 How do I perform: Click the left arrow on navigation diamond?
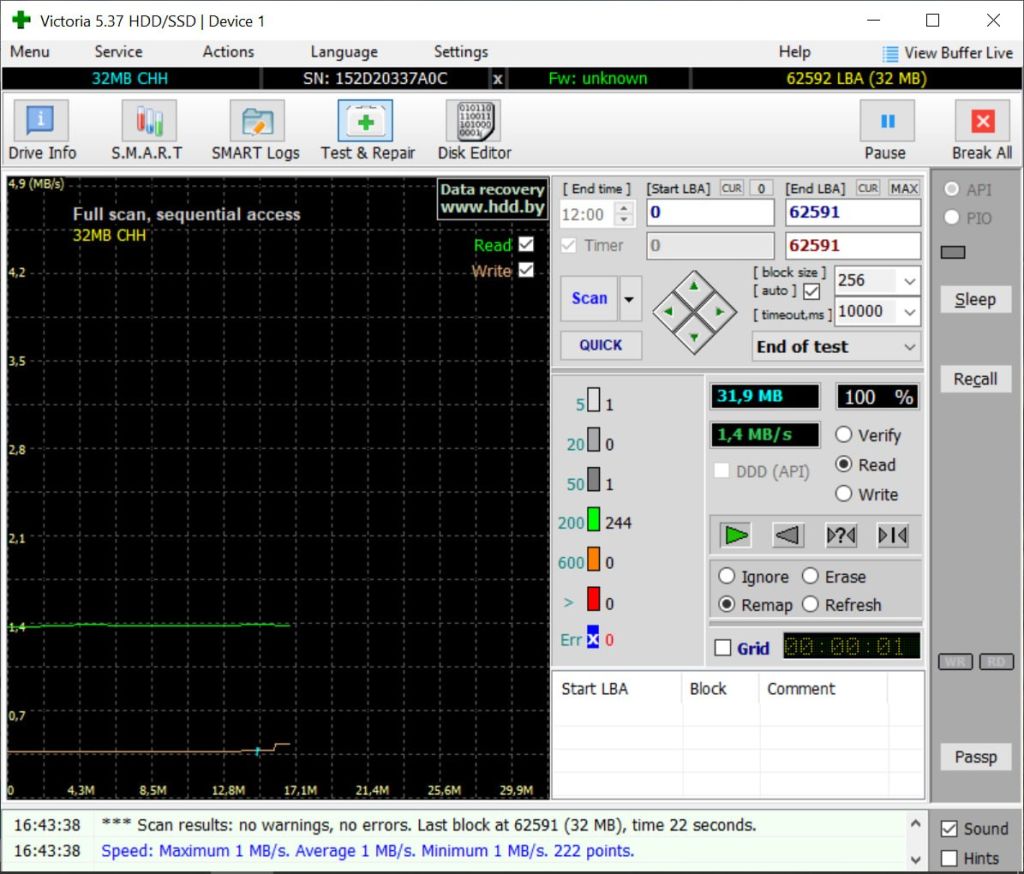[668, 312]
